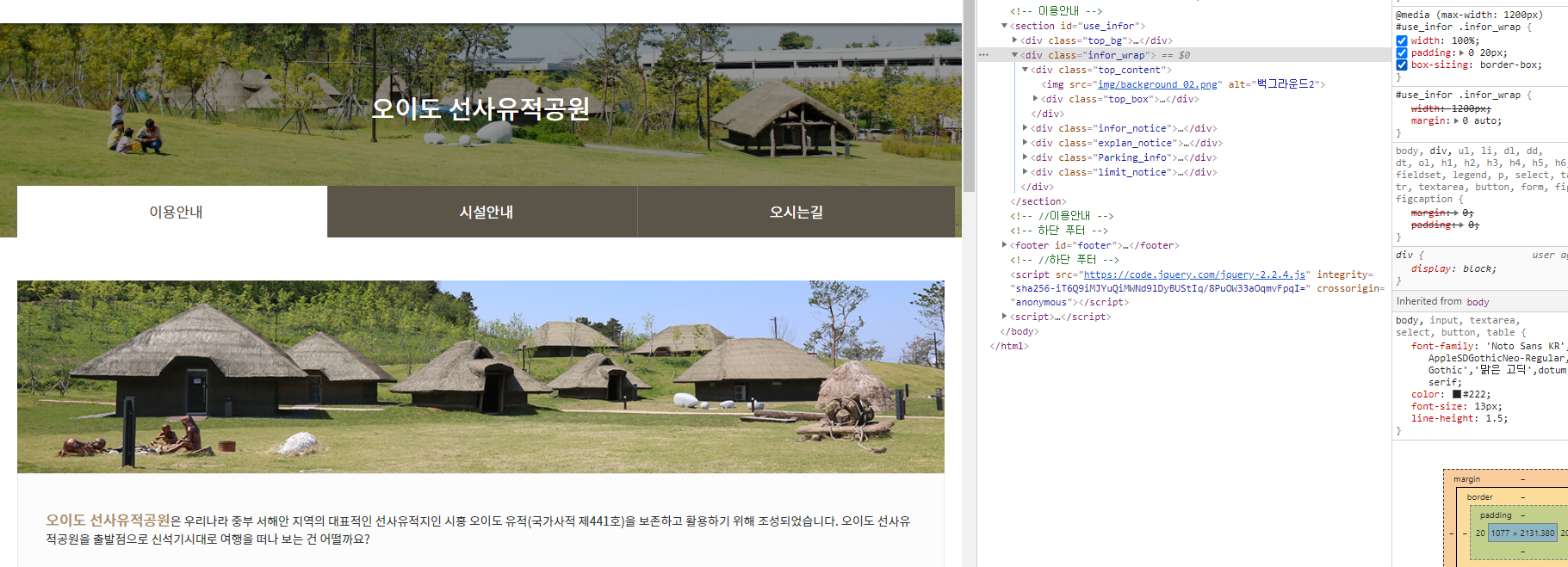The height and width of the screenshot is (567, 1568).
Task: Collapse the div class="infor_wrap" node
Action: (x=1014, y=55)
